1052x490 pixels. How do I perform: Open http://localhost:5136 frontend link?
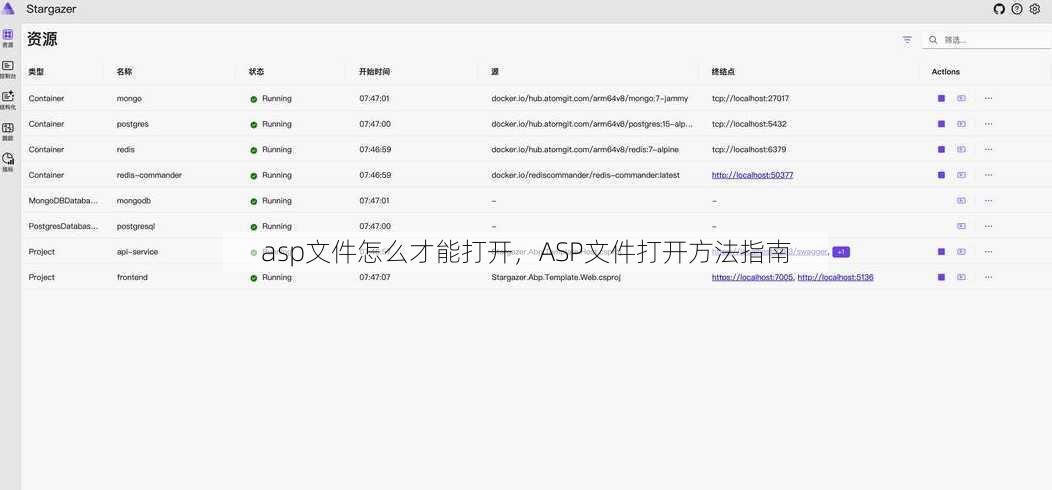[835, 277]
